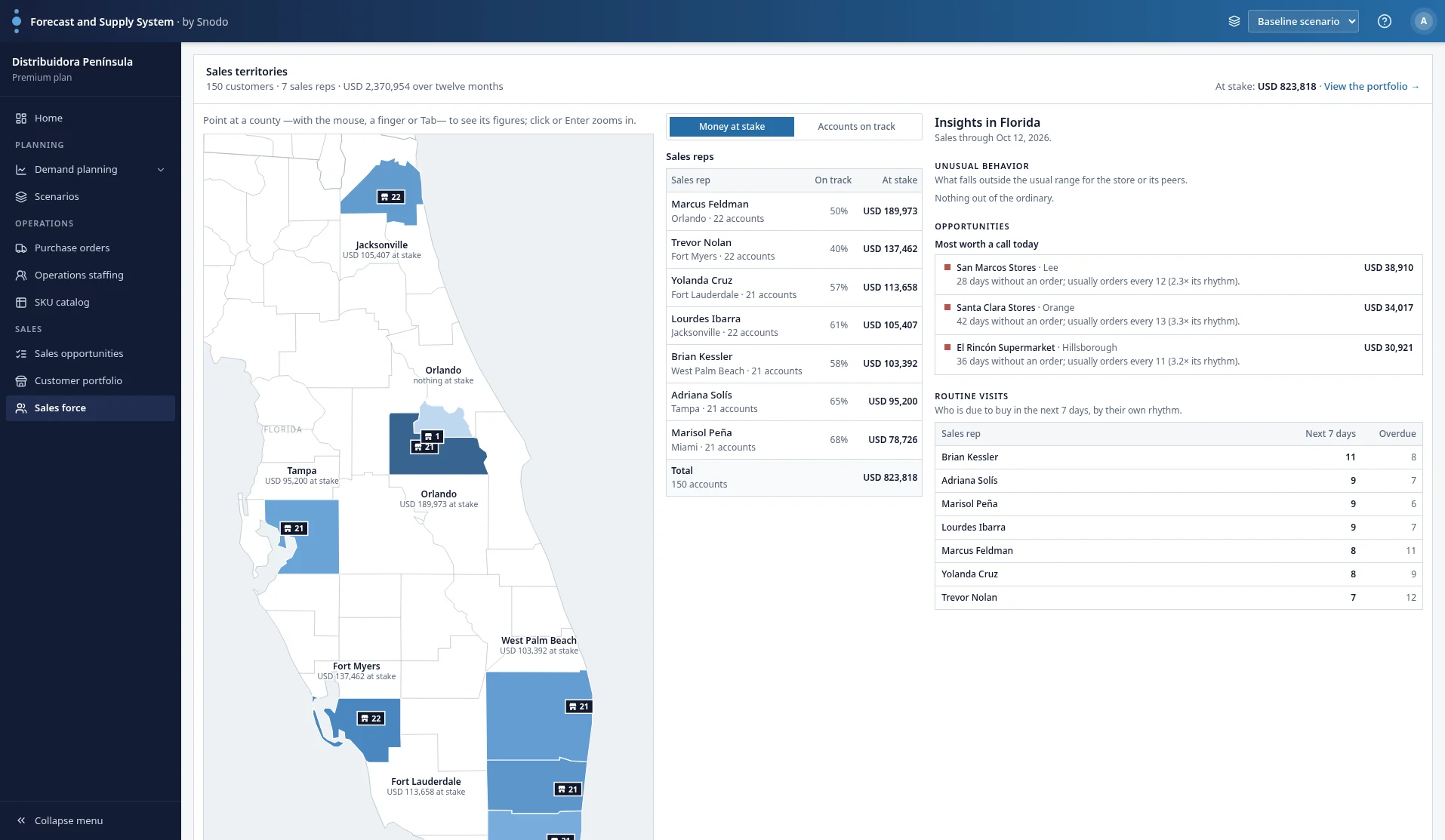1445x840 pixels.
Task: Click Yolanda Cruz's USD 113,658 at stake
Action: 890,288
